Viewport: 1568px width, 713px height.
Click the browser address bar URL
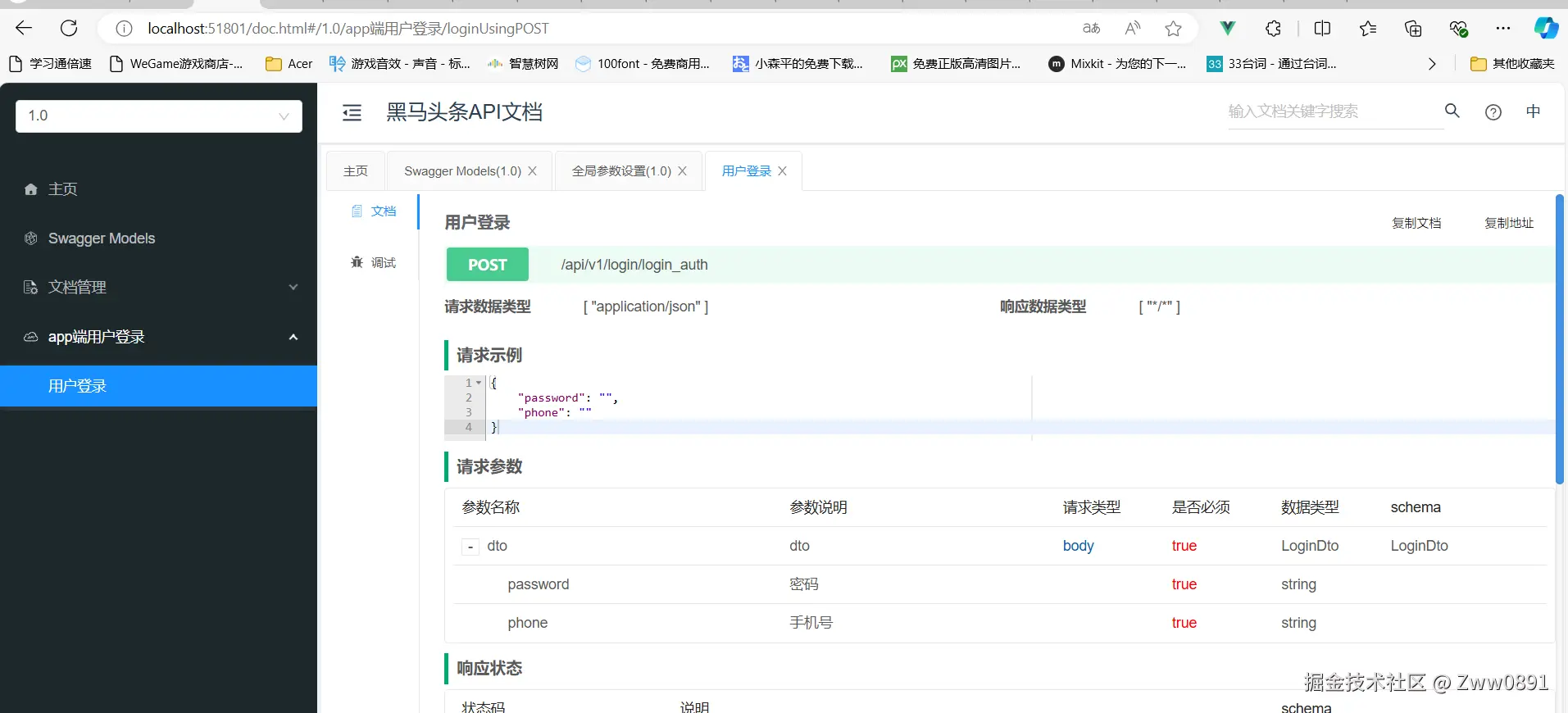(x=348, y=29)
